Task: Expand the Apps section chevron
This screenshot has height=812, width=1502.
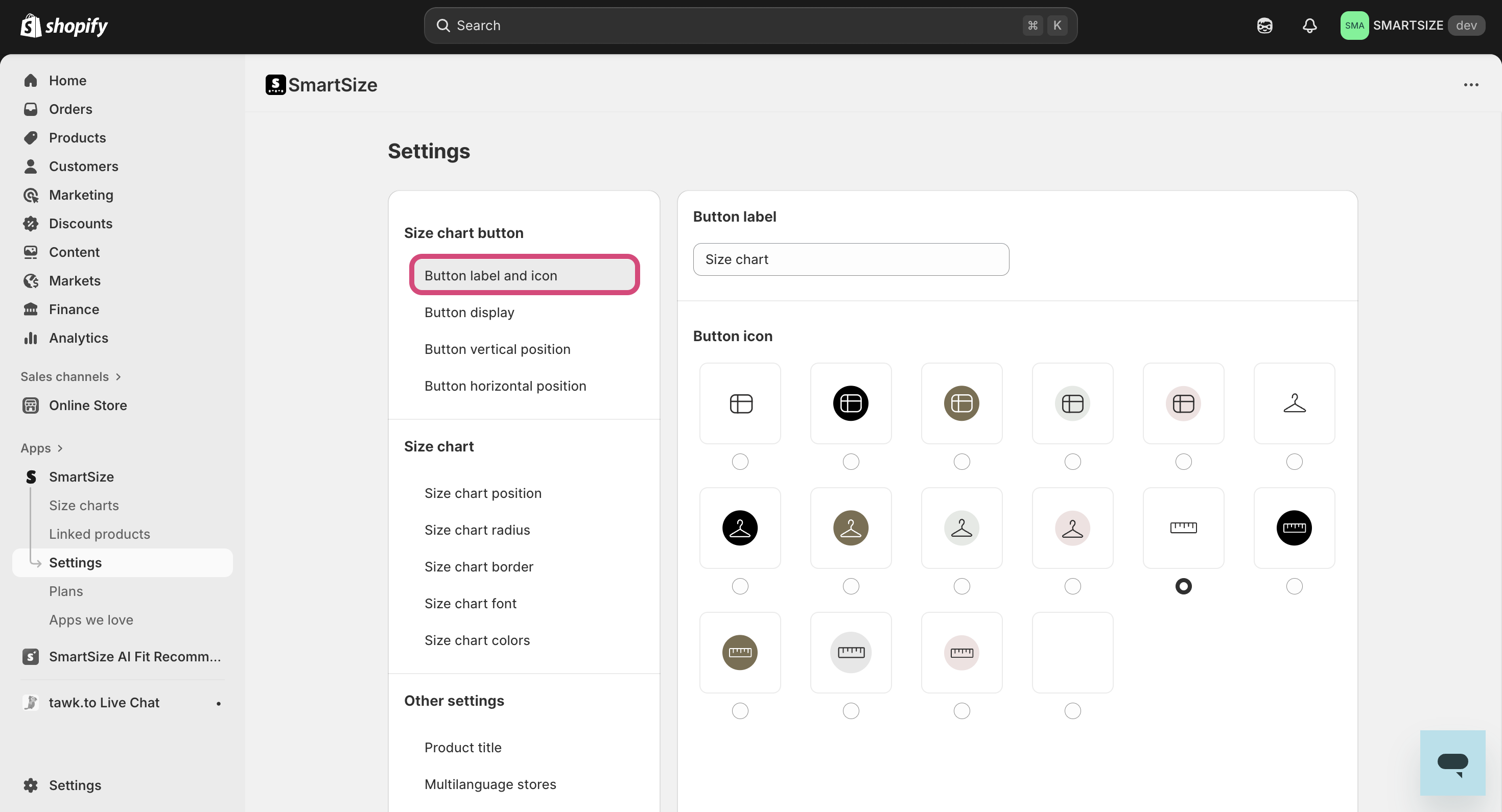Action: coord(59,448)
